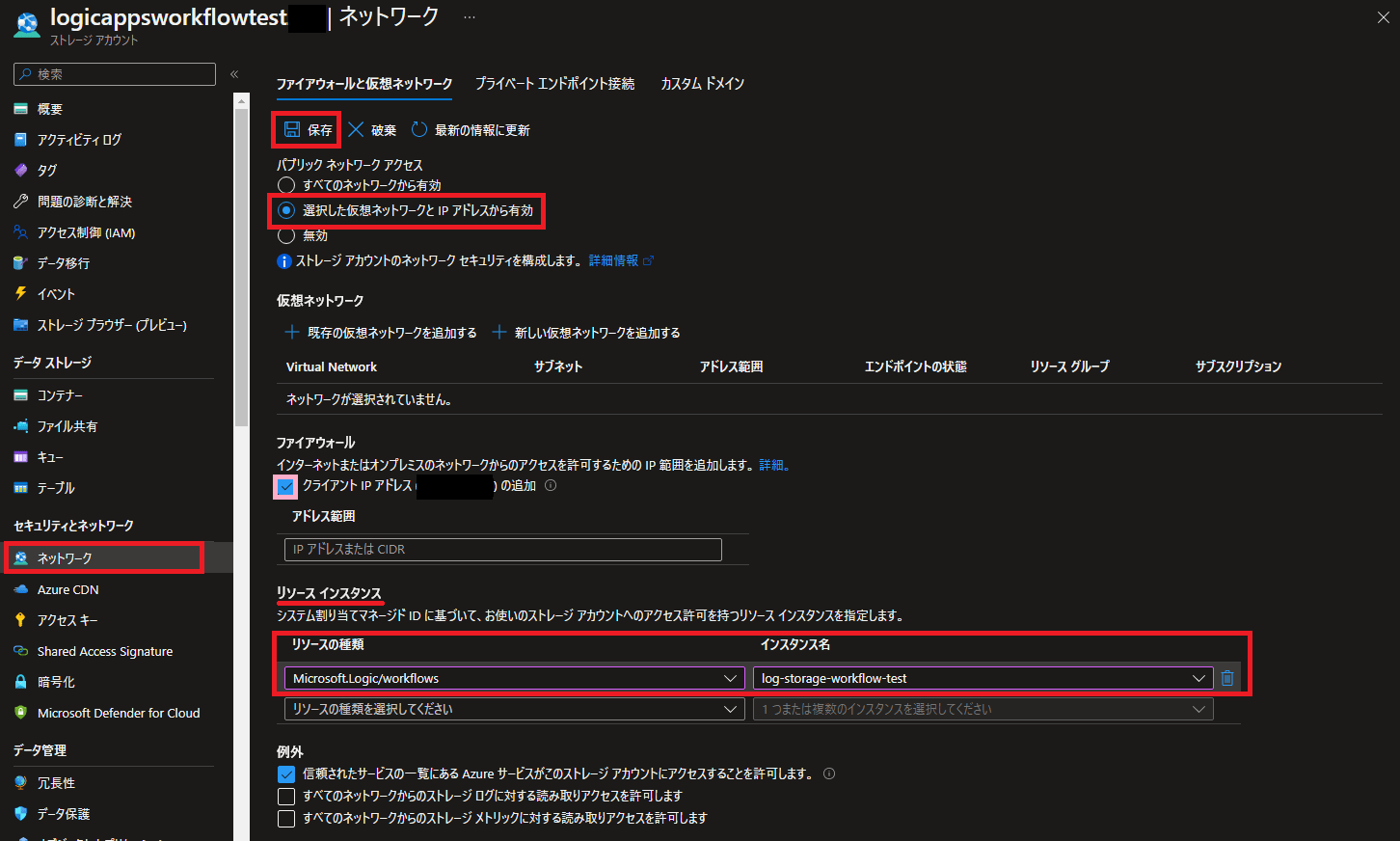Open 1 つまたは複数のインスタンスを選択 dropdown

[x=983, y=709]
